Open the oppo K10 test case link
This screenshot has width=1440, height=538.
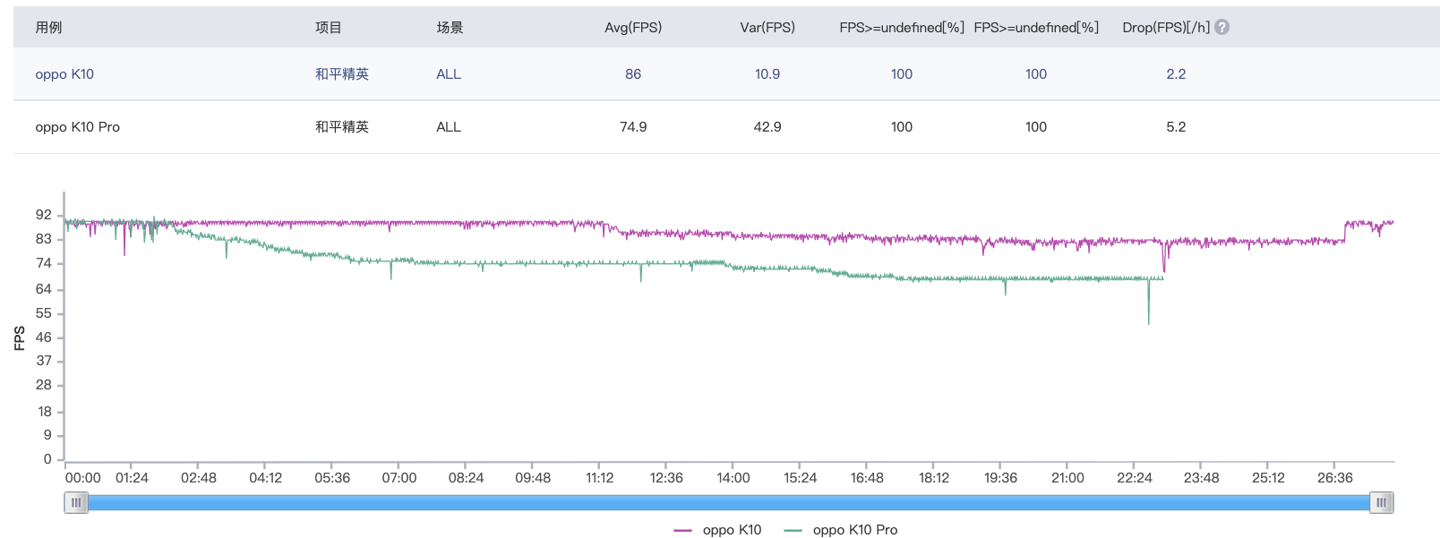[65, 74]
